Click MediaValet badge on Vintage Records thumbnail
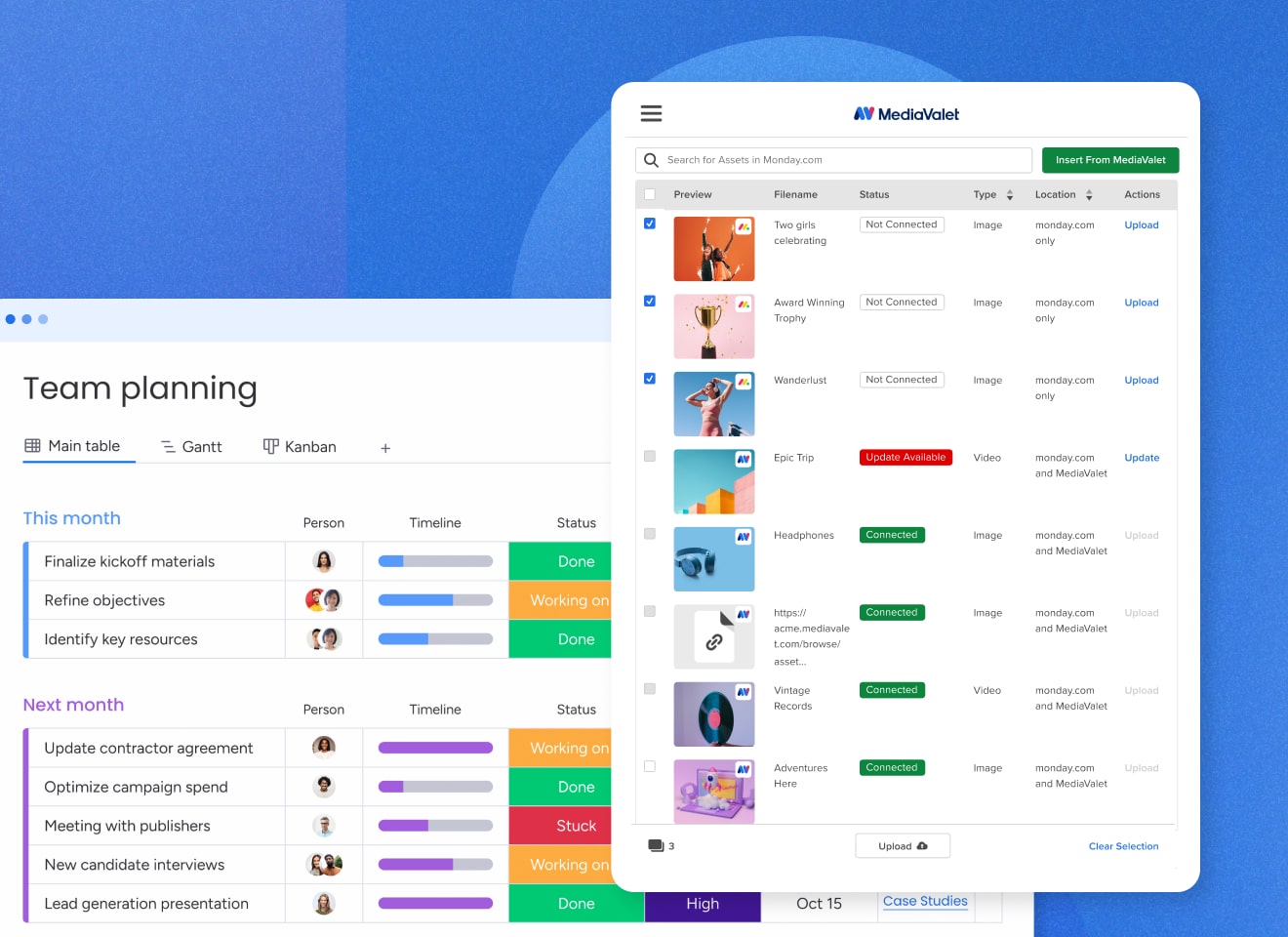This screenshot has width=1288, height=937. (744, 692)
